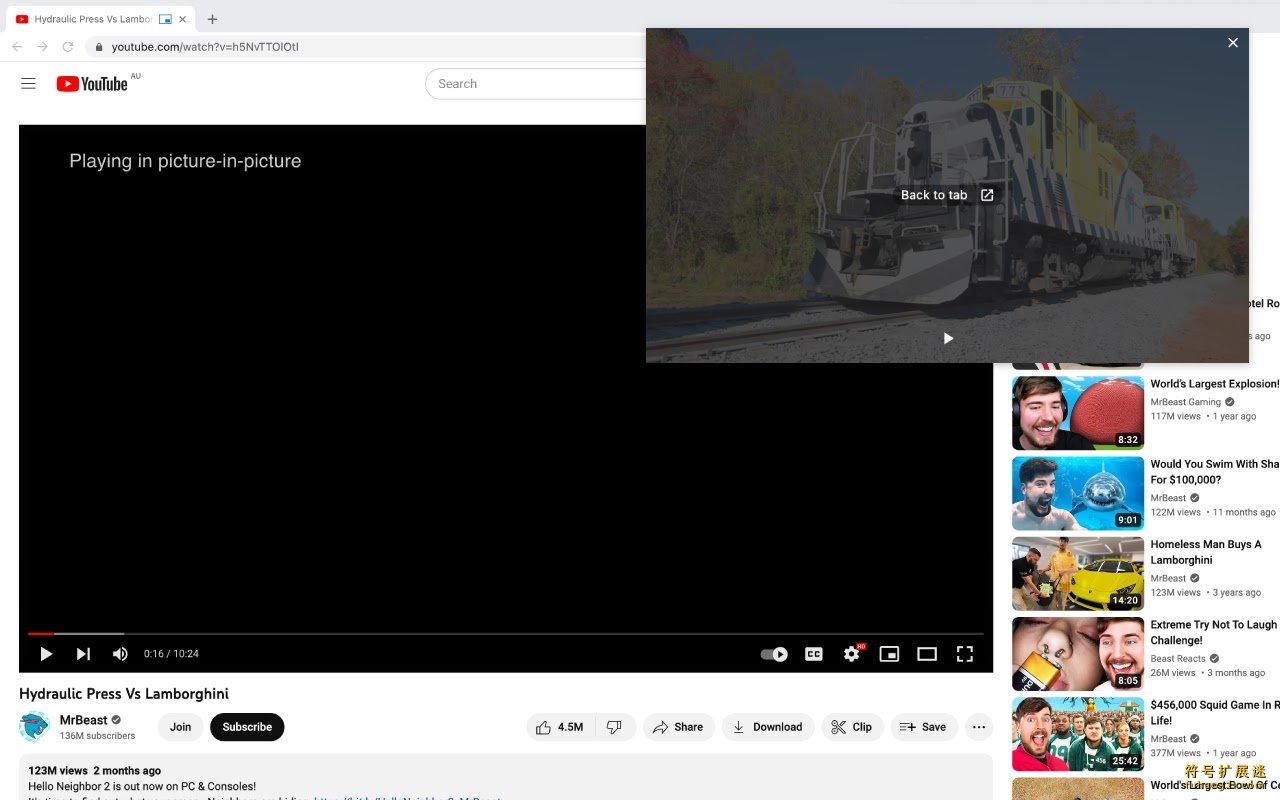
Task: Download the video
Action: (x=768, y=727)
